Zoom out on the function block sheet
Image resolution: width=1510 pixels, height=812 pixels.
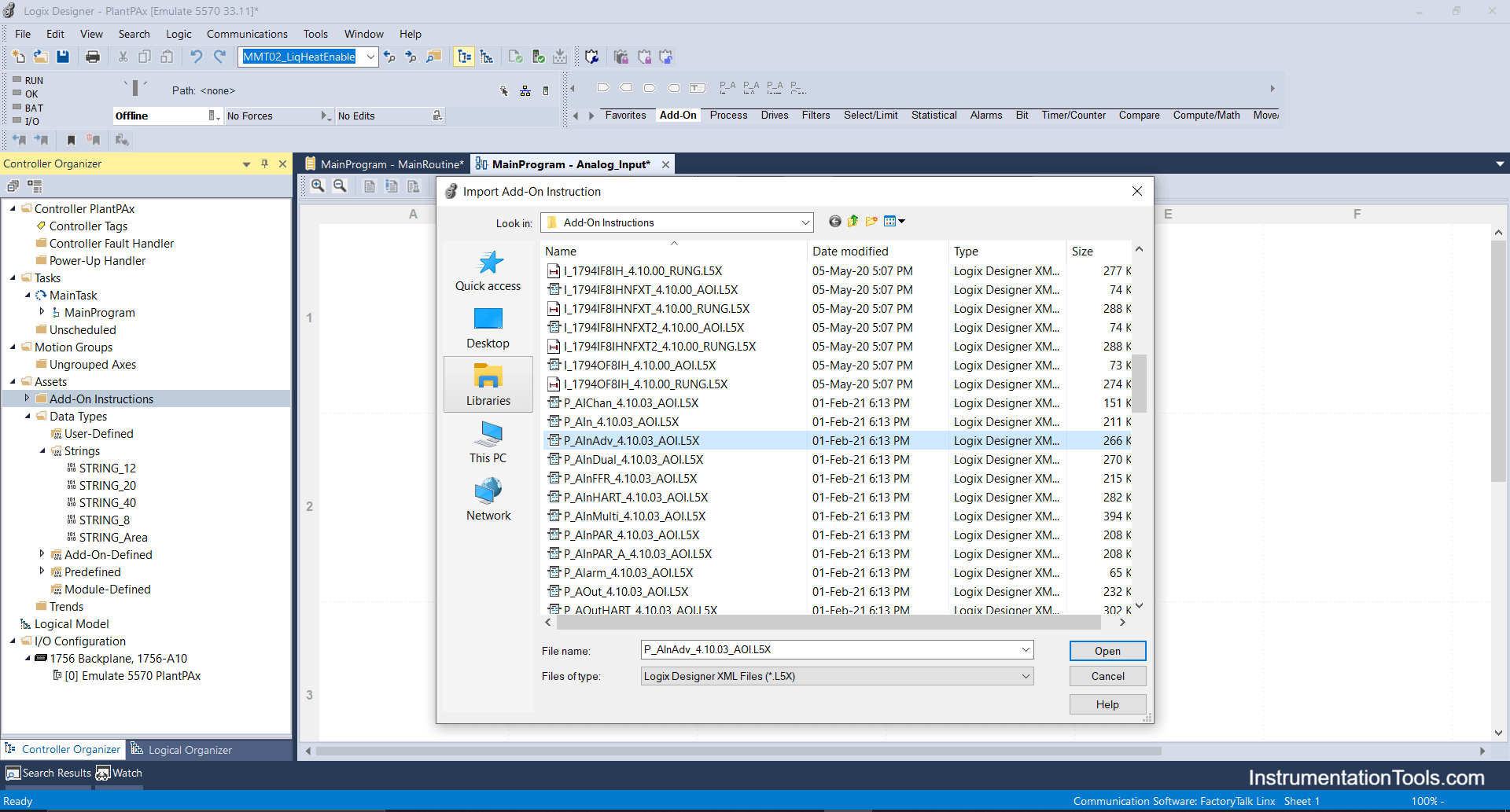340,186
